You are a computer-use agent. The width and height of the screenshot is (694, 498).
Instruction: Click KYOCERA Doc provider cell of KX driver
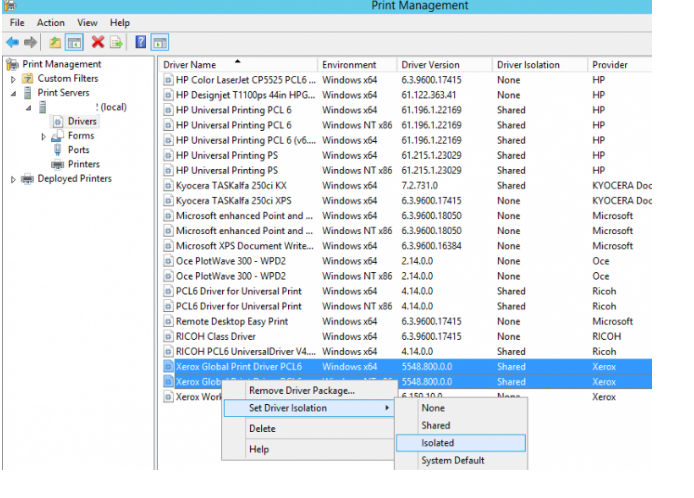(x=622, y=185)
